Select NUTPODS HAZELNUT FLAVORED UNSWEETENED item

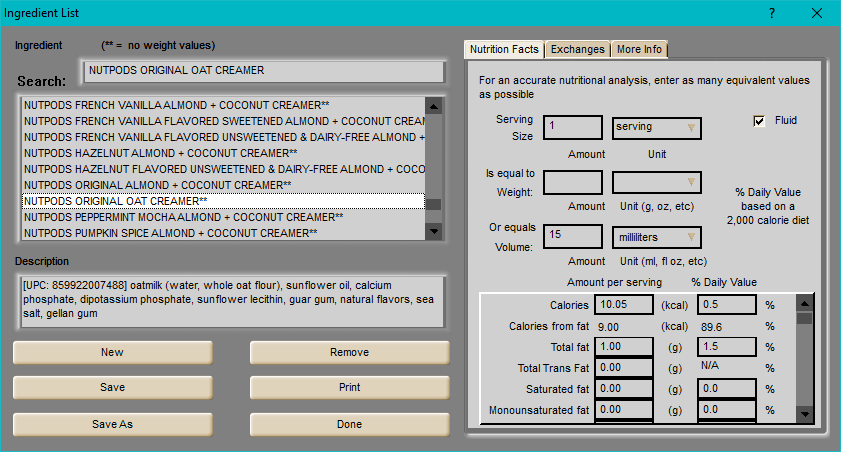tap(223, 169)
